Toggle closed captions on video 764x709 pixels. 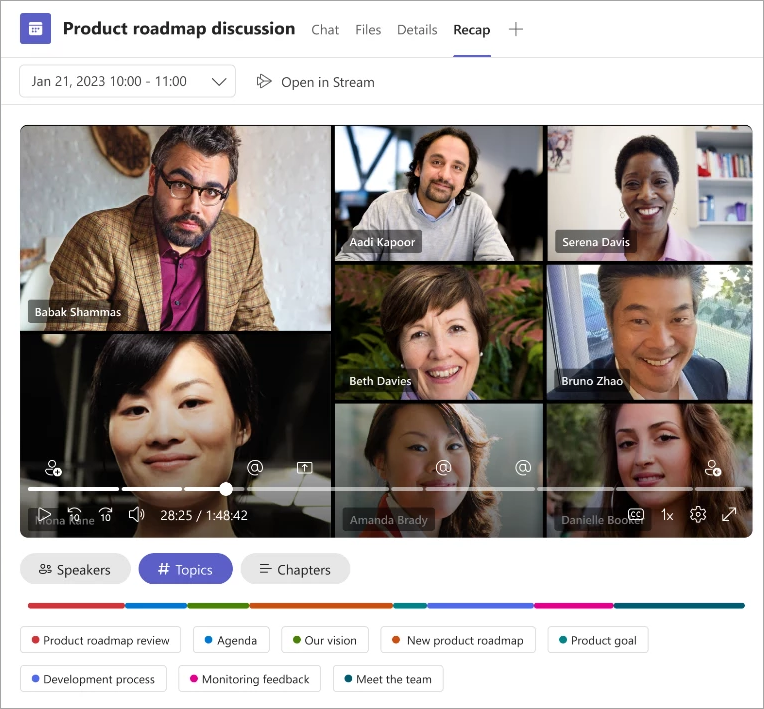coord(636,515)
